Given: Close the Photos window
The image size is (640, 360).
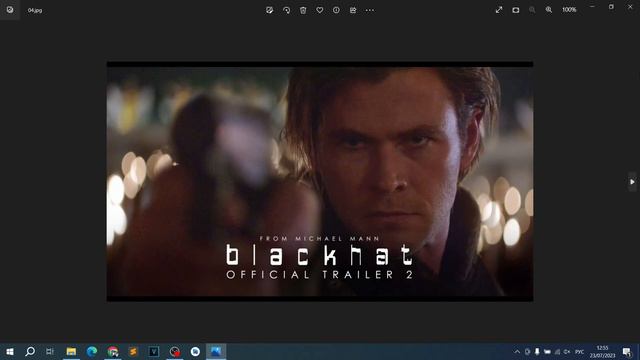Looking at the screenshot, I should pos(630,7).
